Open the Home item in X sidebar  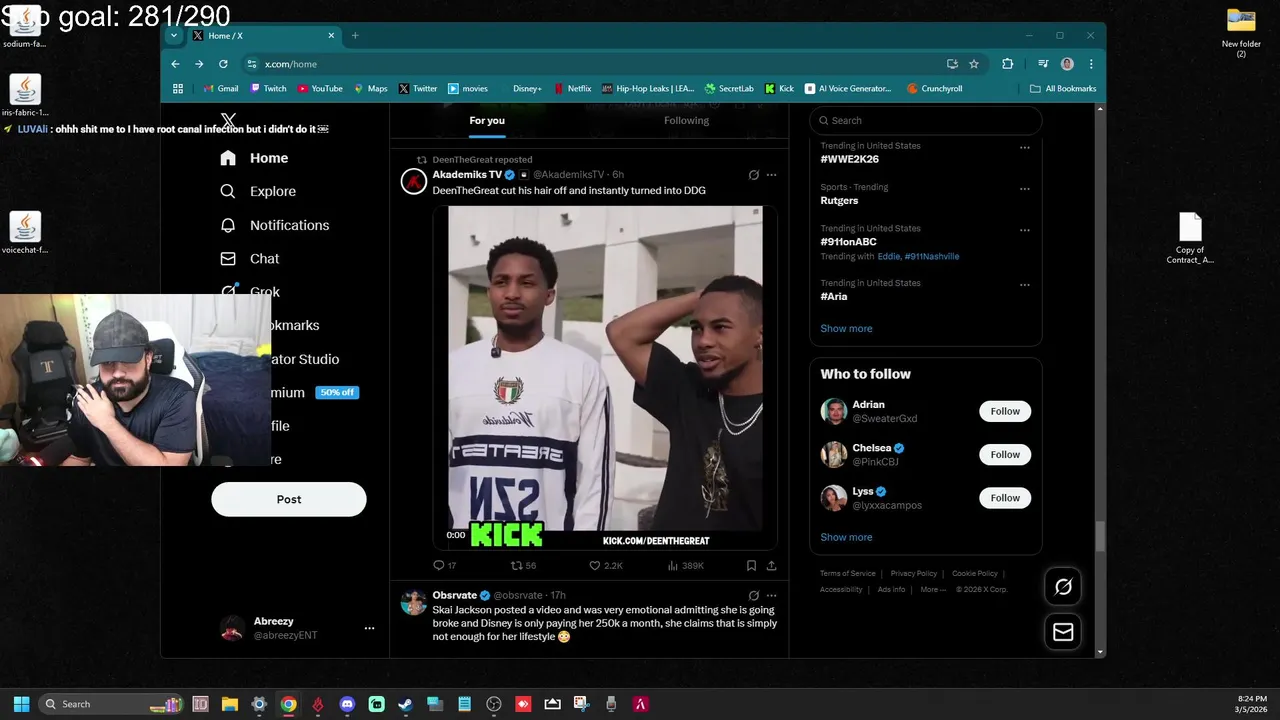click(255, 158)
